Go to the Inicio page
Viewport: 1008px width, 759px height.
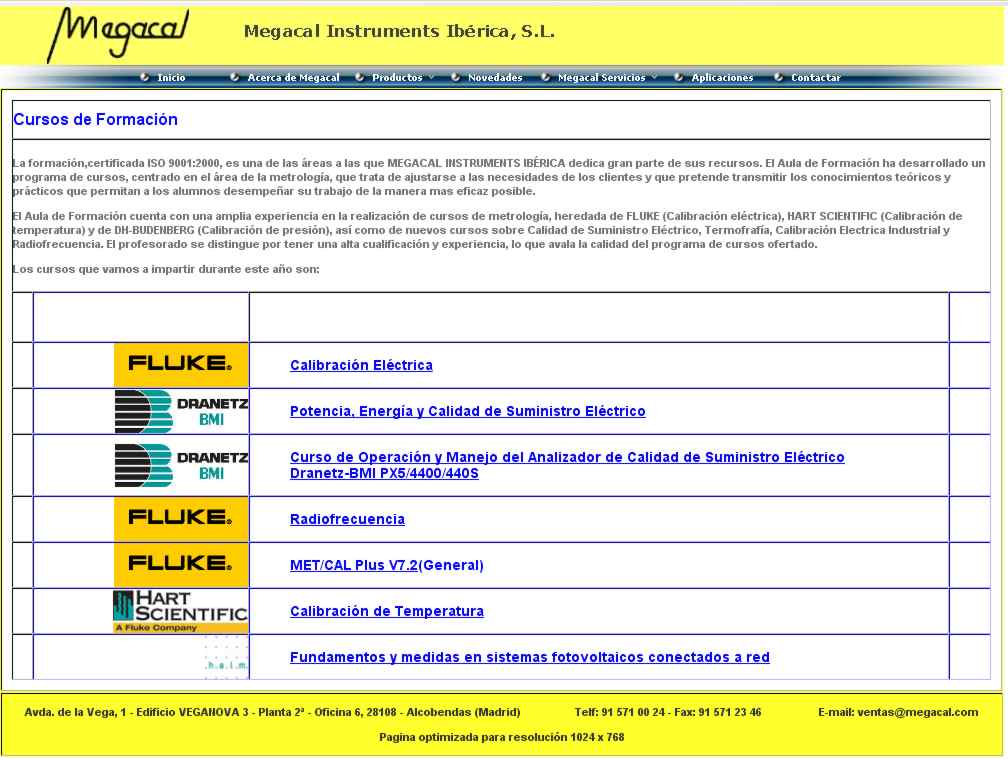click(x=171, y=78)
